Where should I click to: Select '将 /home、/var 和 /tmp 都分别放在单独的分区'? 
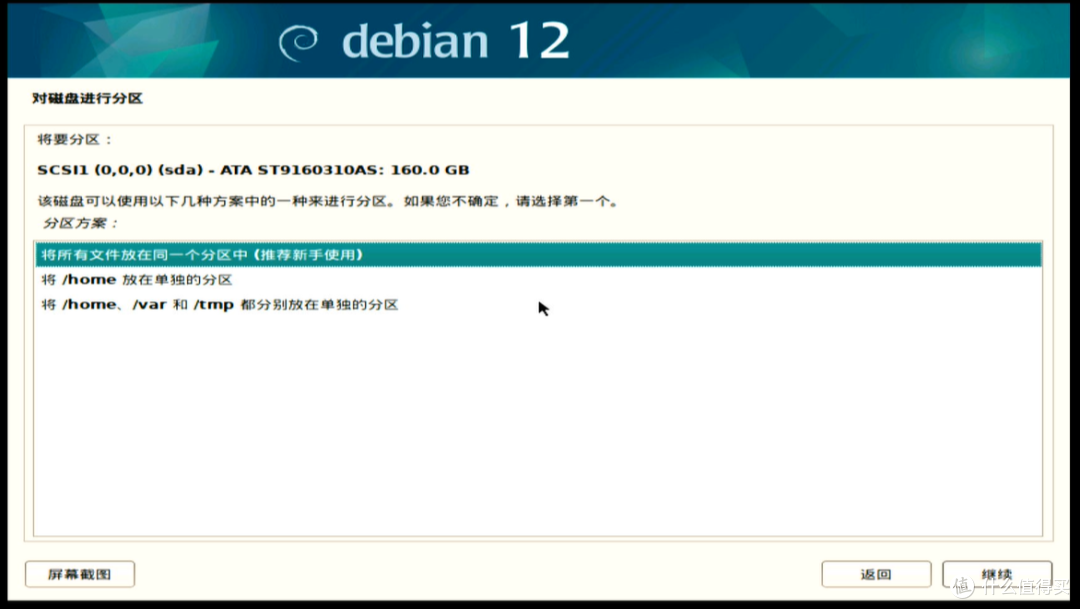coord(220,304)
